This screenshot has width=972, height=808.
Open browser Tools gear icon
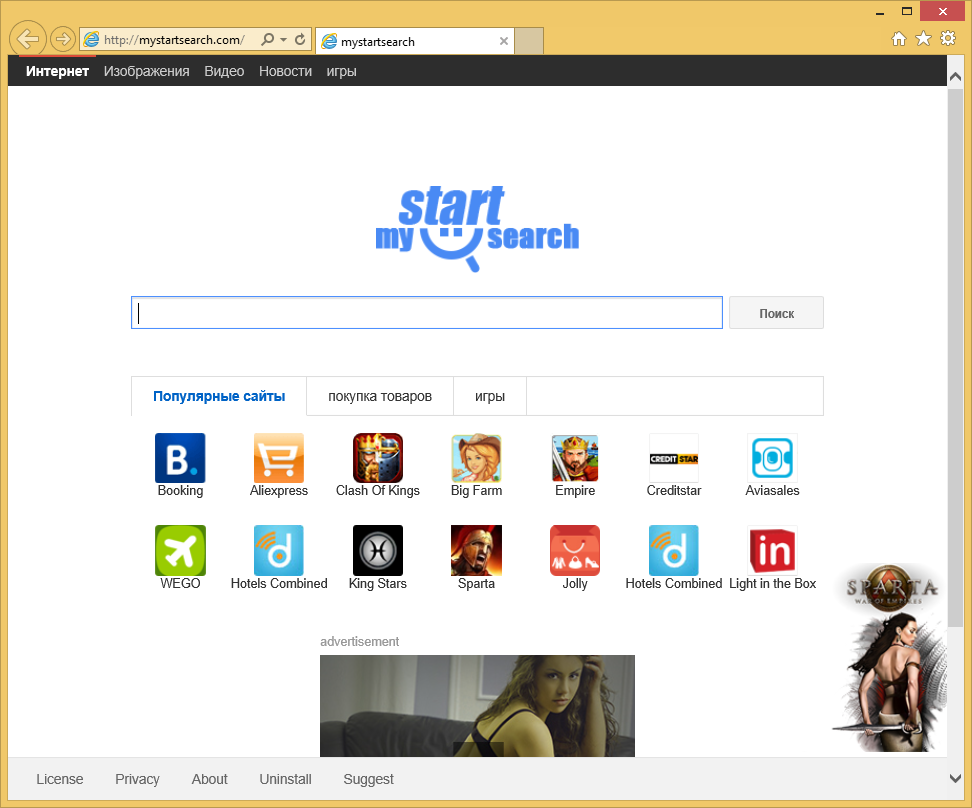[948, 38]
